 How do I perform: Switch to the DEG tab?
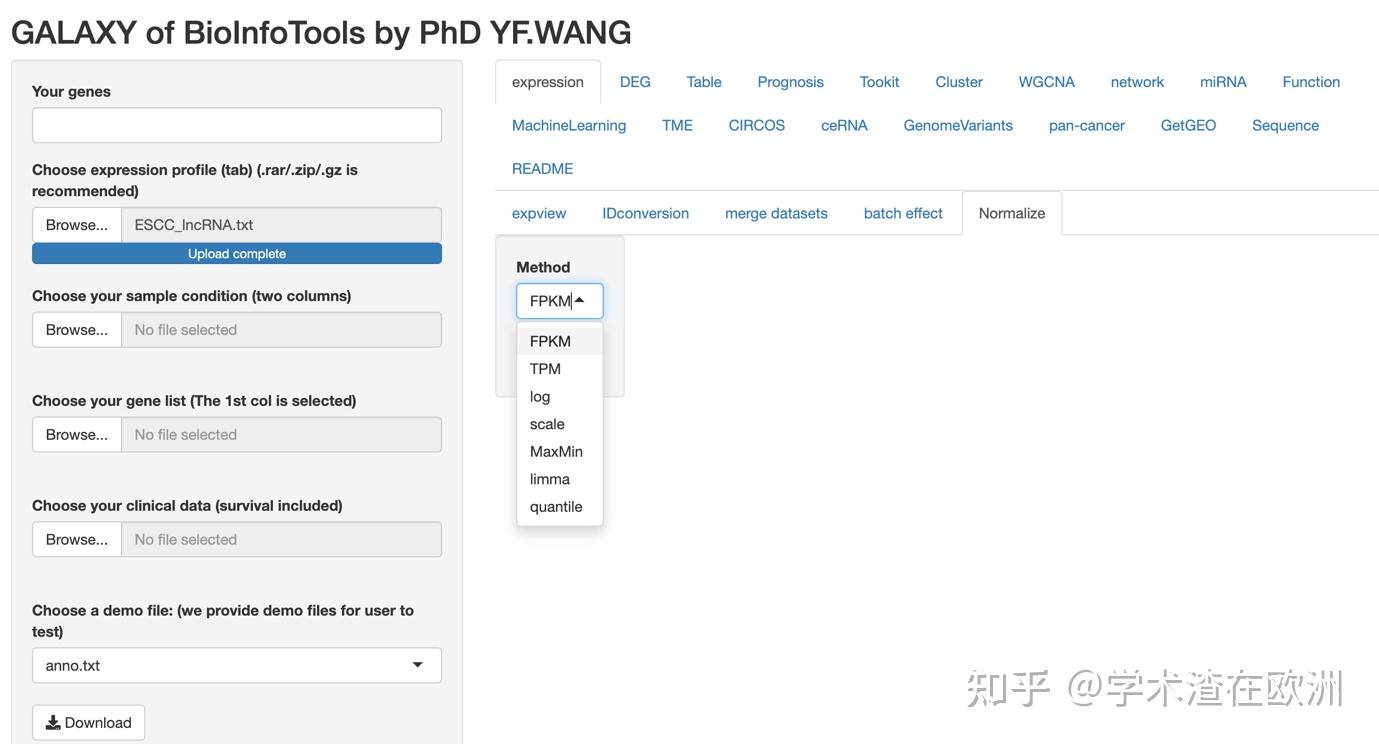coord(635,81)
